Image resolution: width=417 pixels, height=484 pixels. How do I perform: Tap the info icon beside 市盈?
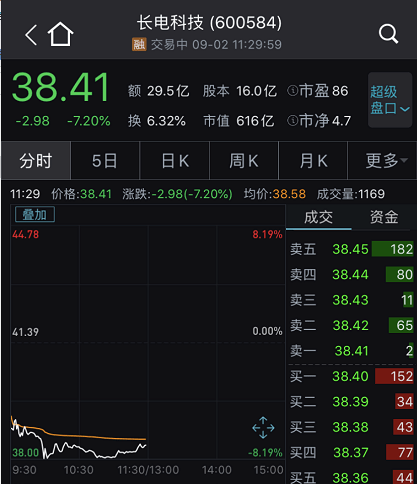(292, 91)
